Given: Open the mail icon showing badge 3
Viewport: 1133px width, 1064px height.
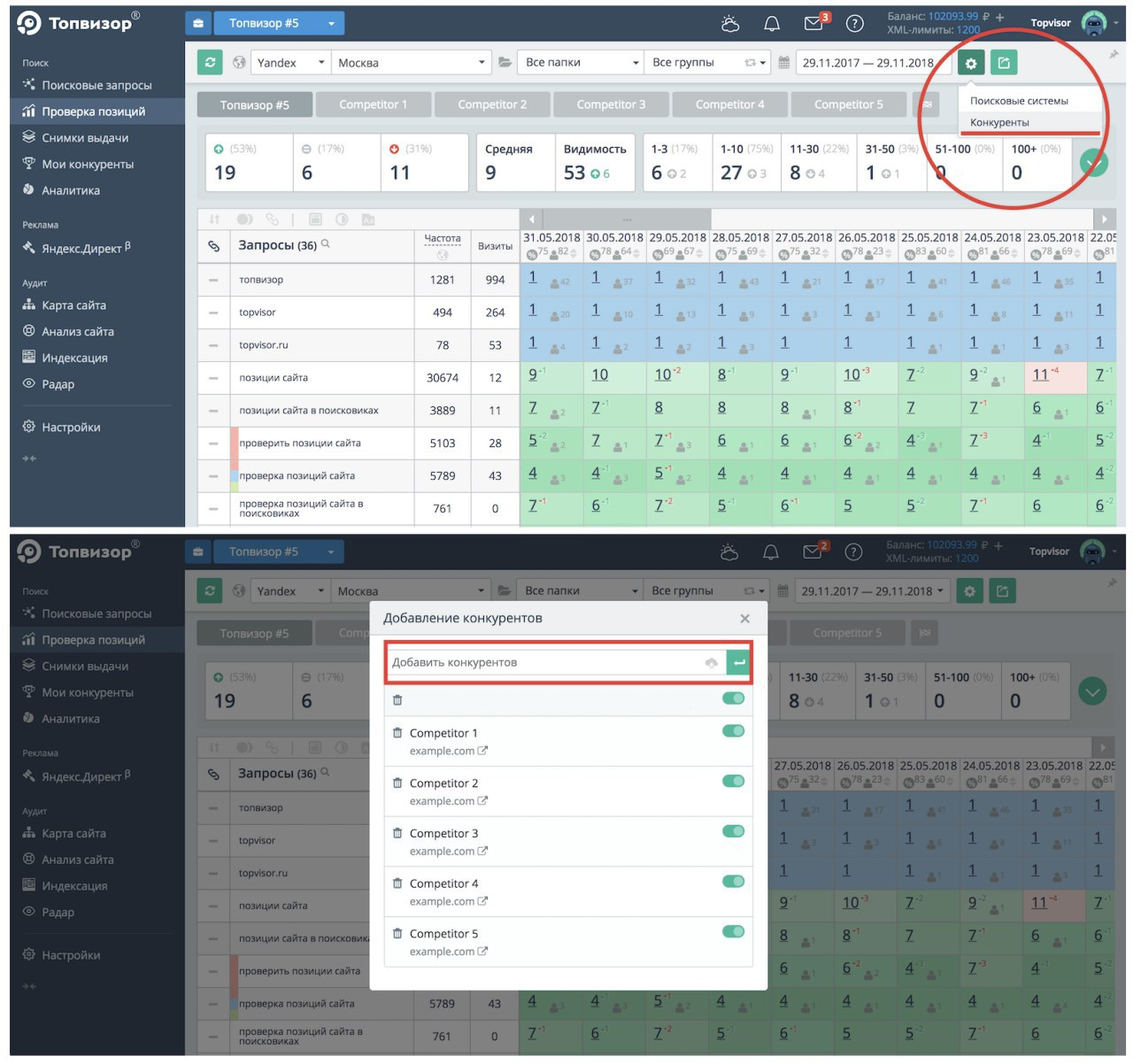Looking at the screenshot, I should [814, 23].
